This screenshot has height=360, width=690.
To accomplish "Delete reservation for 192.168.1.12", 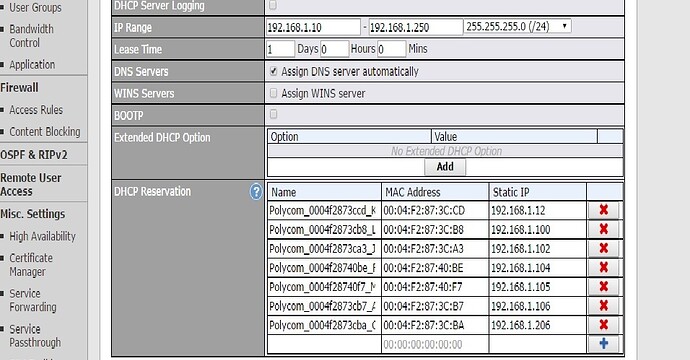I will [x=603, y=210].
